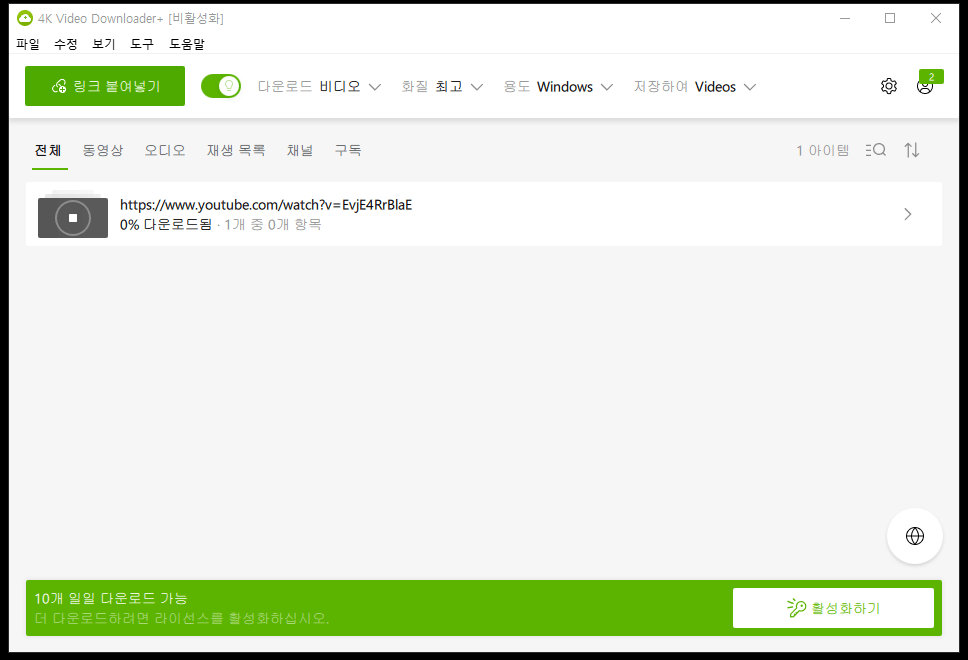Open the 도구 menu

click(142, 44)
